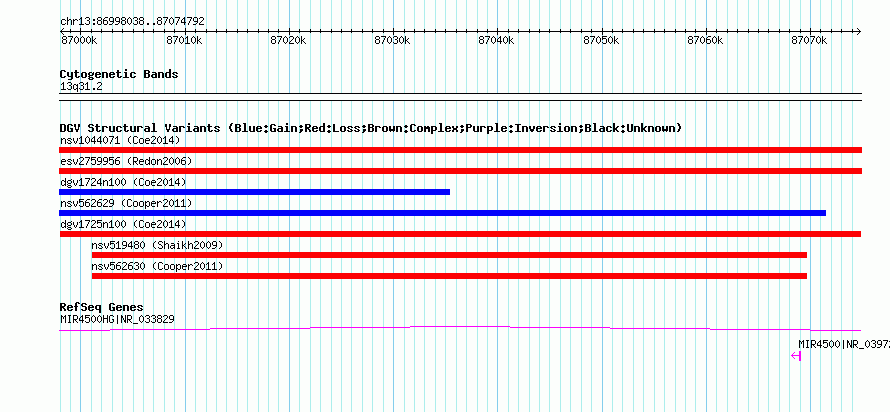Click the 87060k ruler mark

tap(706, 41)
